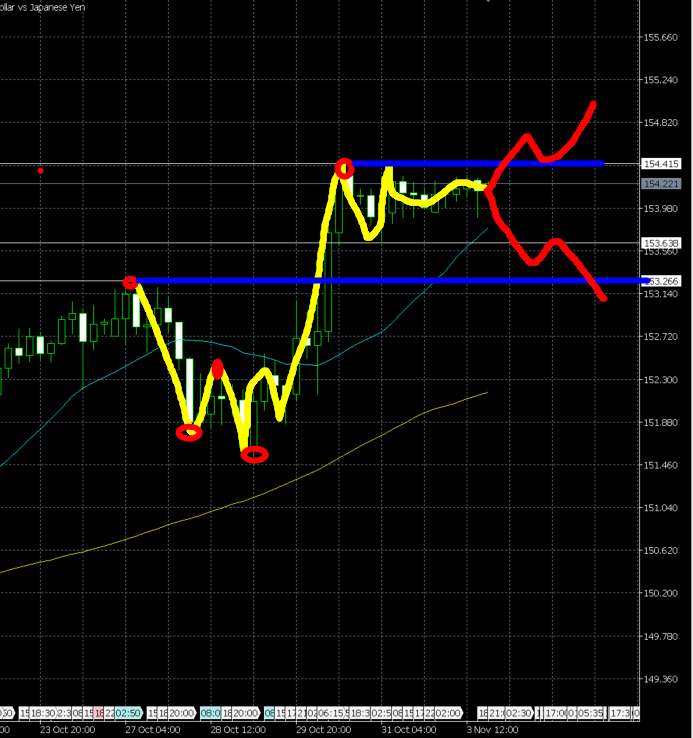Click the highlighted 02:50 time marker
Image resolution: width=693 pixels, height=738 pixels.
point(128,713)
